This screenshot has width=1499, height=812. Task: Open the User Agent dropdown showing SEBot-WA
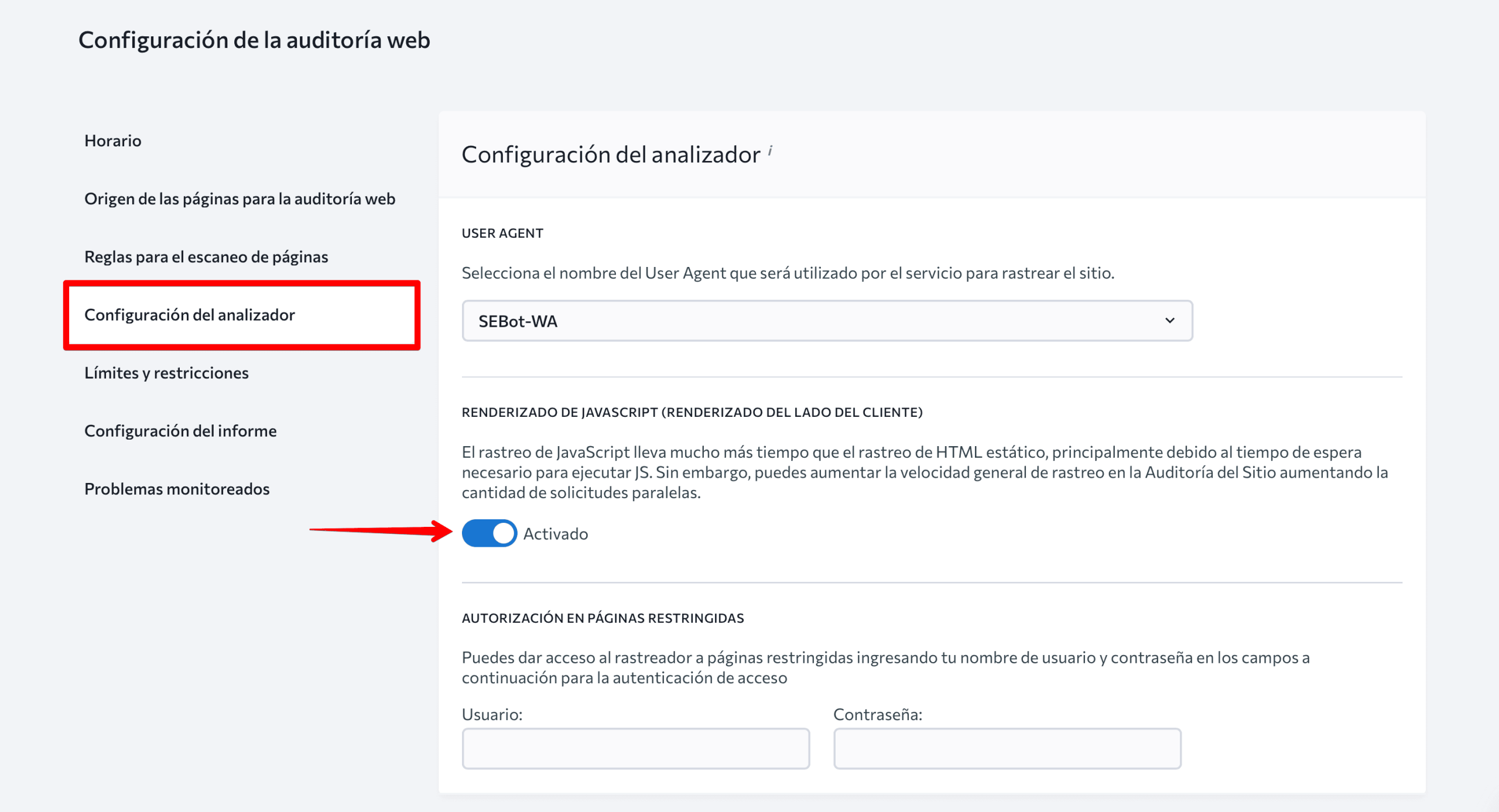[x=827, y=321]
